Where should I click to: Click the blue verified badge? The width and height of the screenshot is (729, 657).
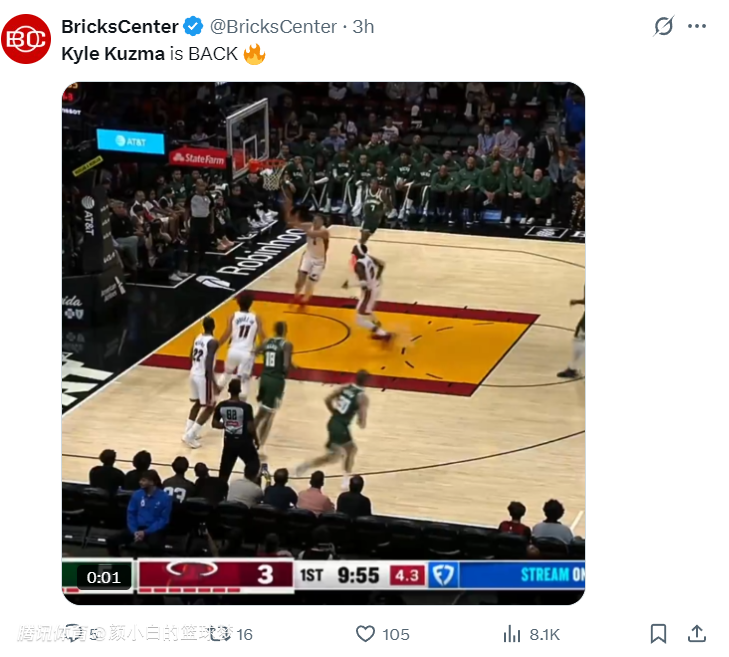pos(194,27)
